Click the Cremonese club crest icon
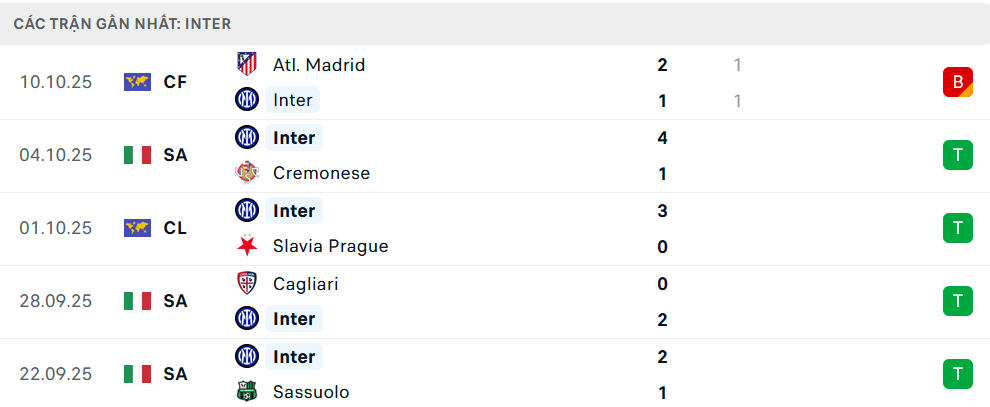 [x=246, y=173]
